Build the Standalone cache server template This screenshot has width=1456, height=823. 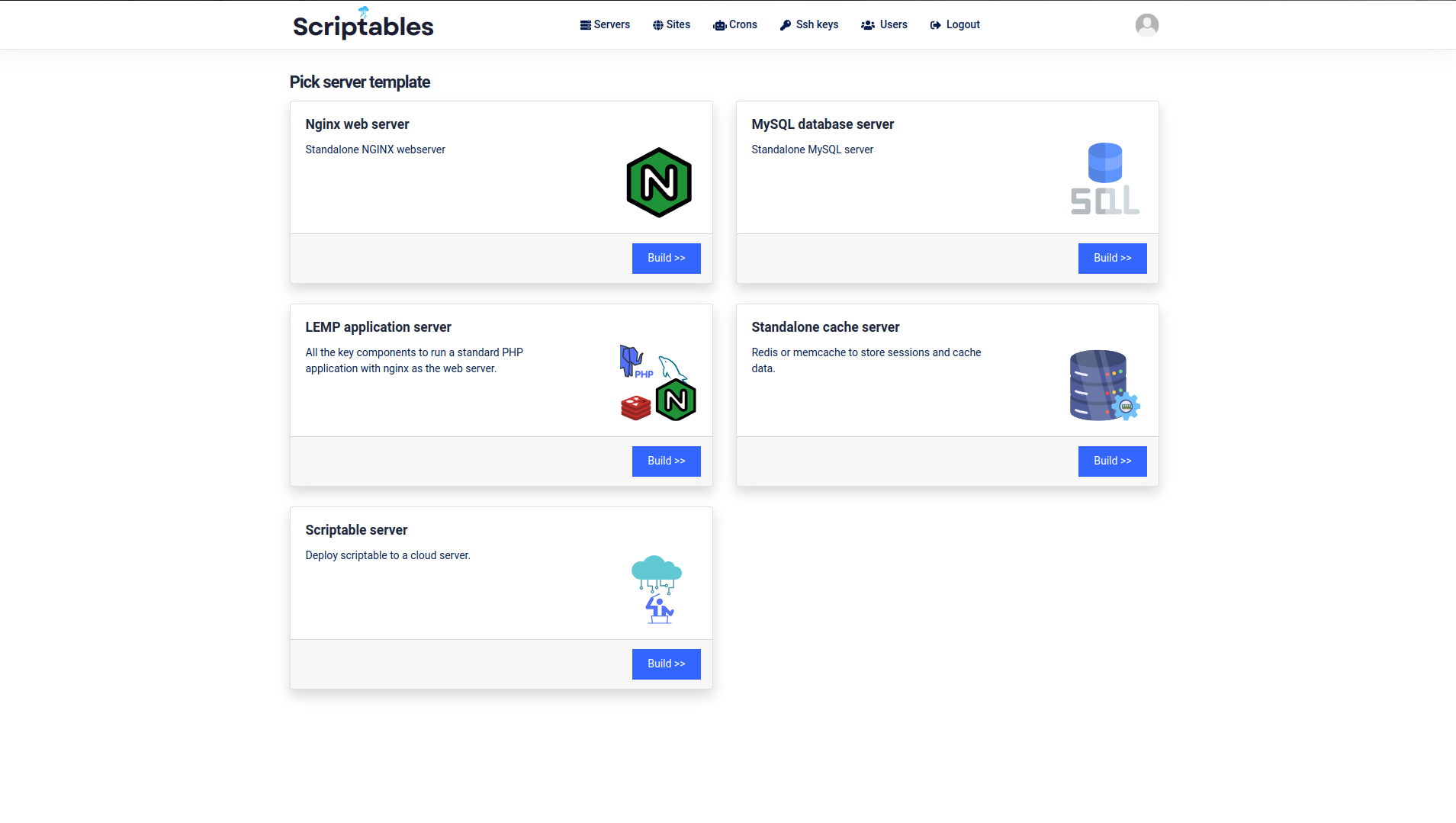coord(1112,461)
